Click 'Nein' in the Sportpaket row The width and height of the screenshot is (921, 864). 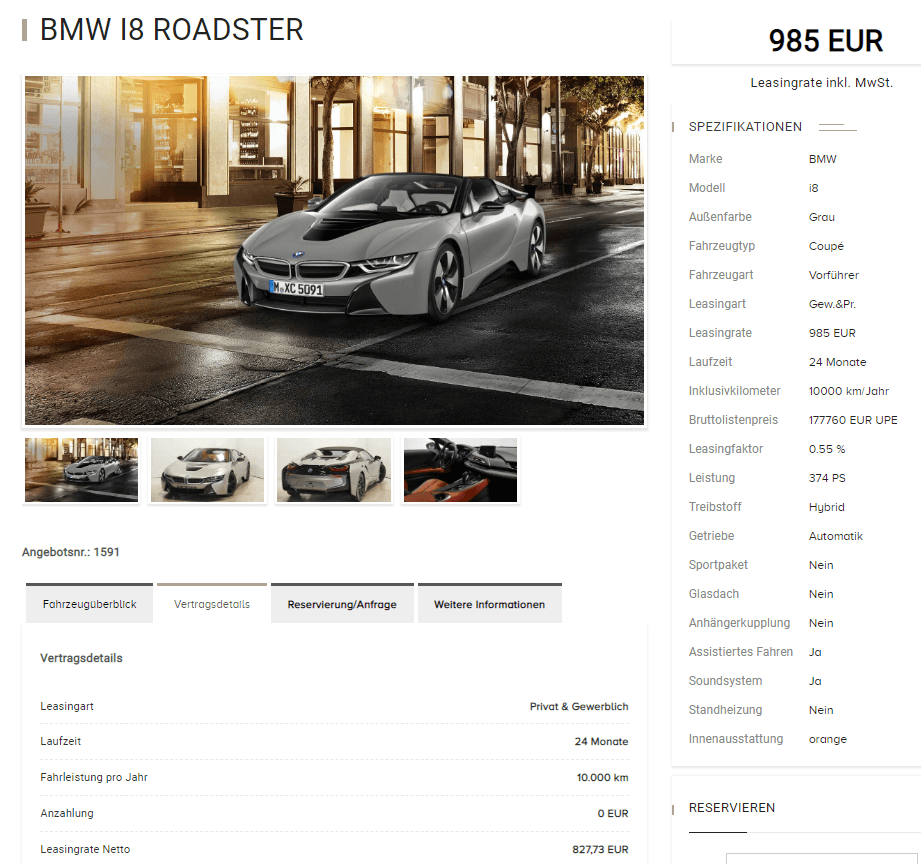coord(821,565)
